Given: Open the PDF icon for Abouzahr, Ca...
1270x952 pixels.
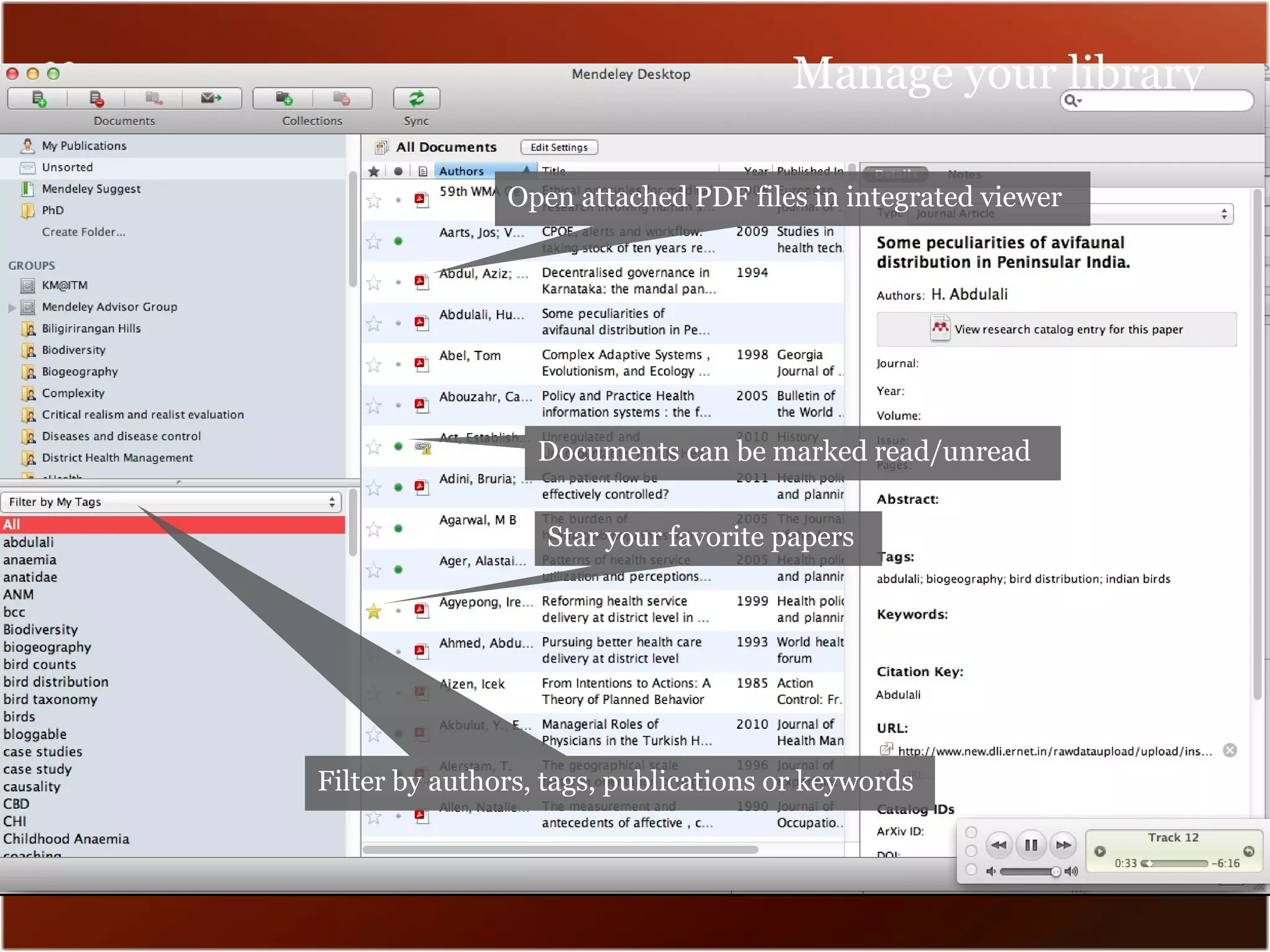Looking at the screenshot, I should [x=422, y=405].
